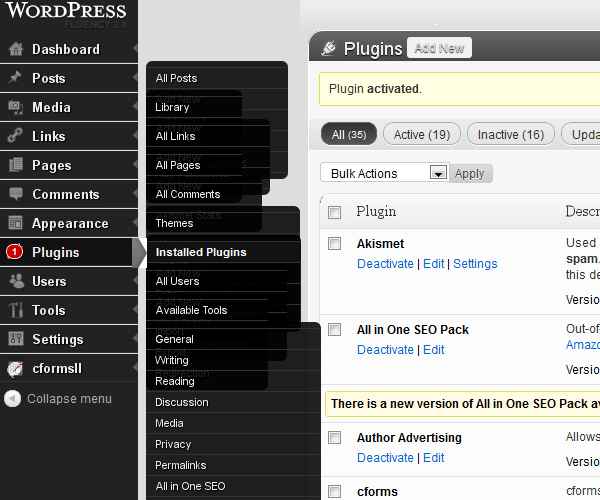Open All Comments submenu item
This screenshot has width=600, height=500.
pos(188,194)
